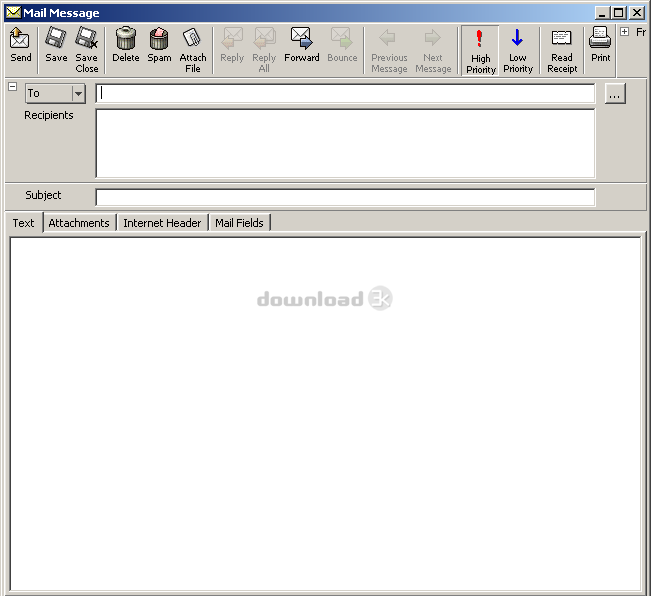The width and height of the screenshot is (651, 596).
Task: Click the Reply All toolbar icon
Action: 264,50
